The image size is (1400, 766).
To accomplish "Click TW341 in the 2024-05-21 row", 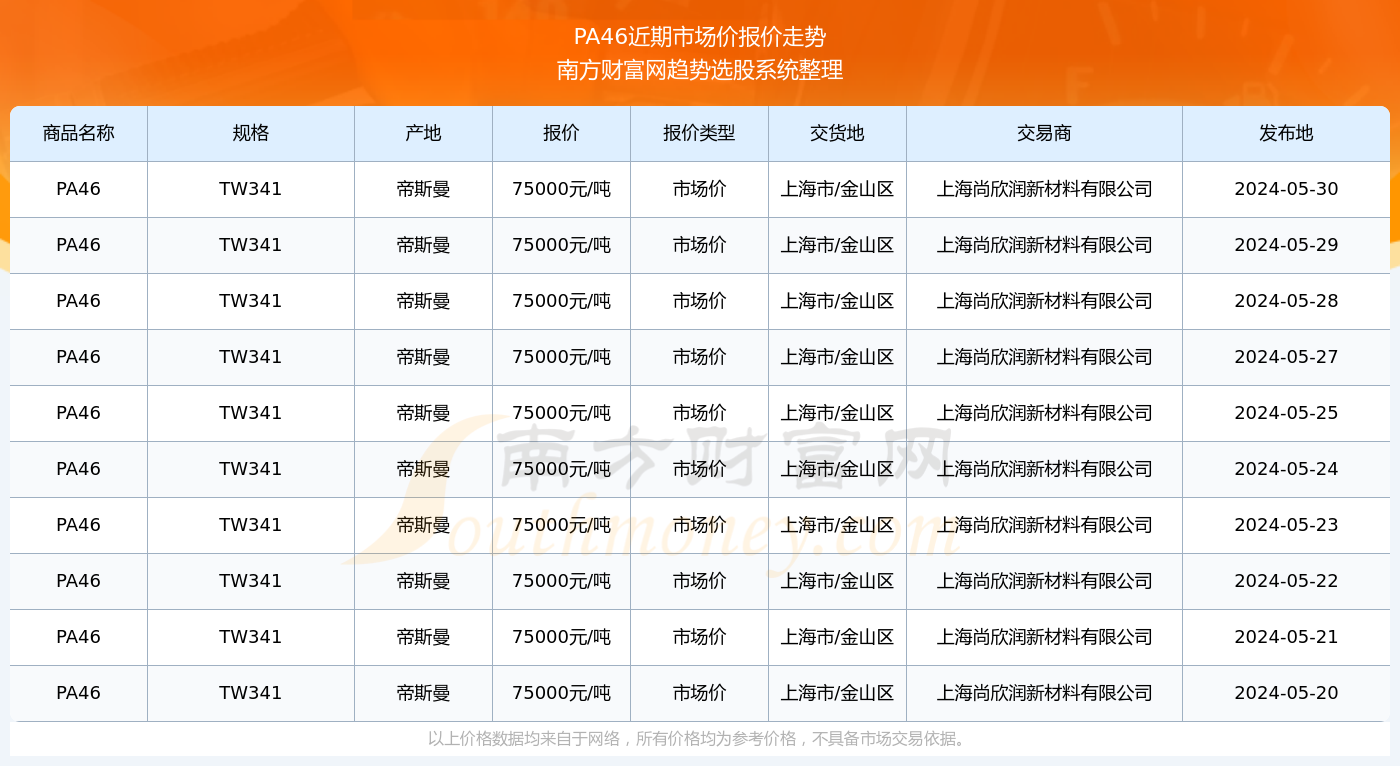I will tap(251, 637).
